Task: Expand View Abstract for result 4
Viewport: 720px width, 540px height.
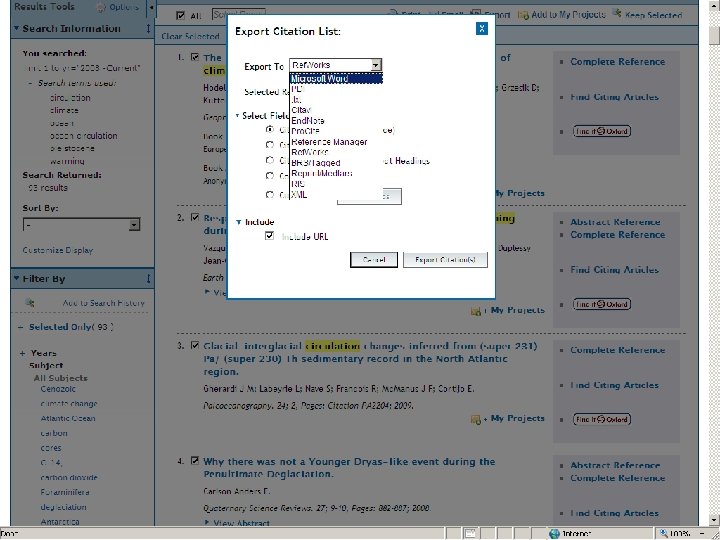Action: [237, 523]
